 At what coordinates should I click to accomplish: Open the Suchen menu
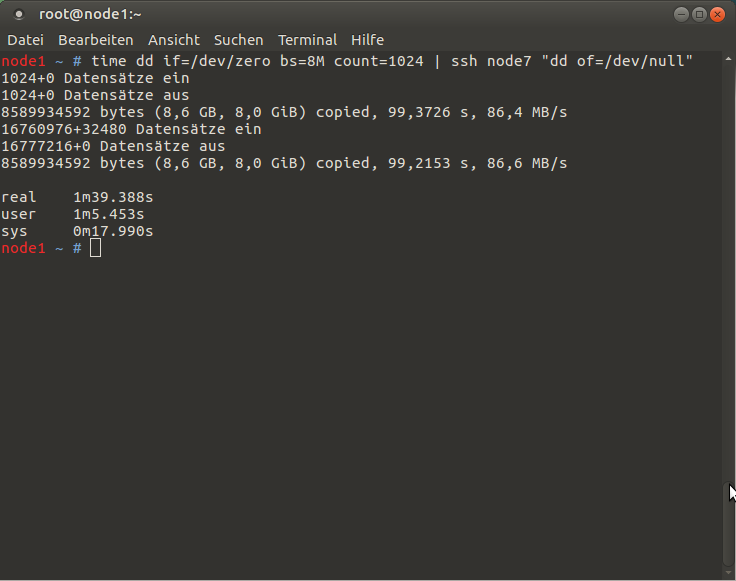click(238, 40)
